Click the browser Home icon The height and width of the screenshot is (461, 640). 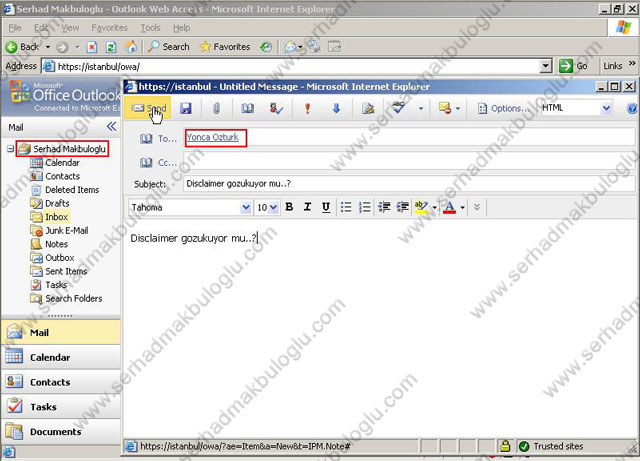coord(131,47)
